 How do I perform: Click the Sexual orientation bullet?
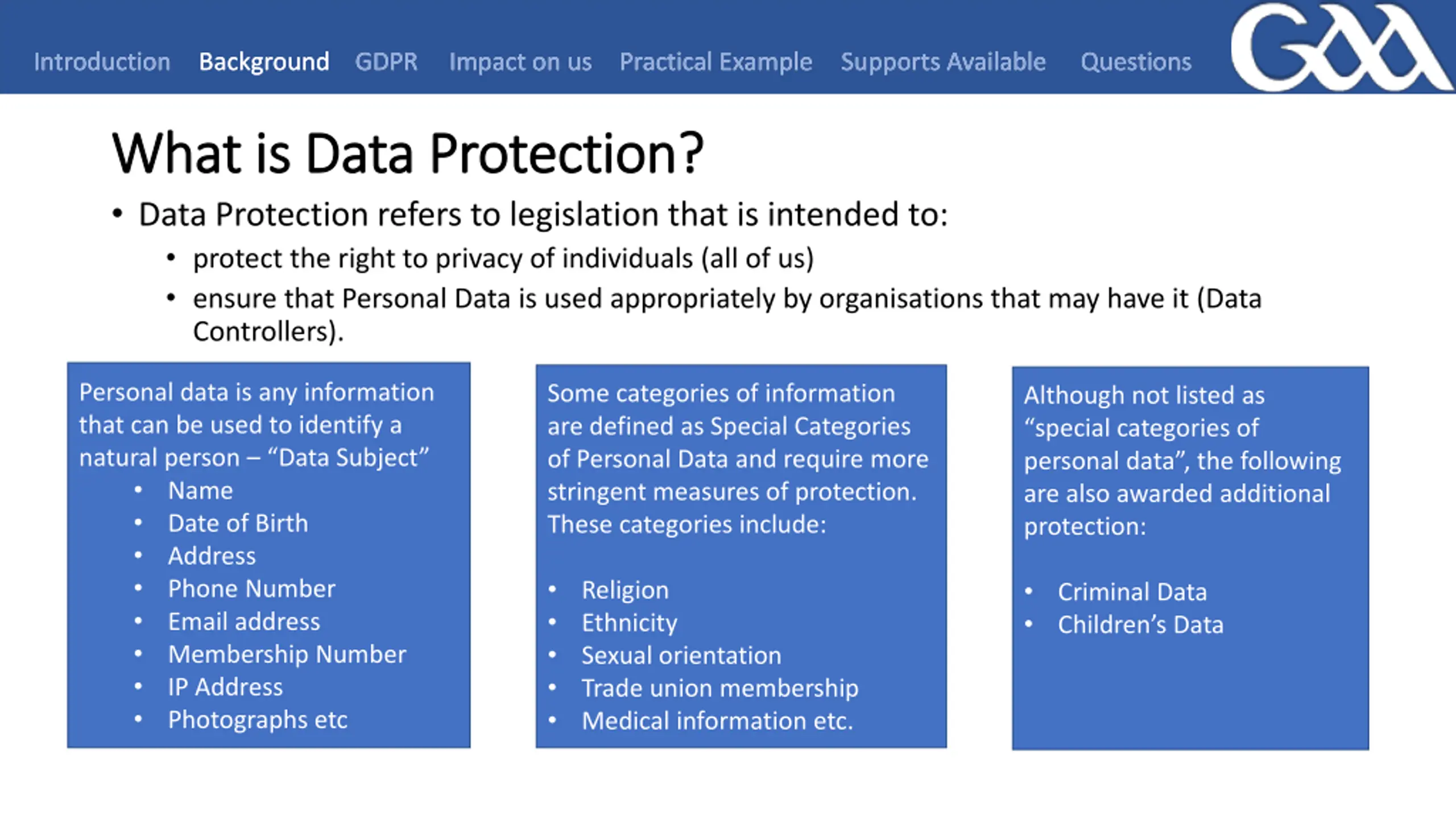[x=681, y=656]
